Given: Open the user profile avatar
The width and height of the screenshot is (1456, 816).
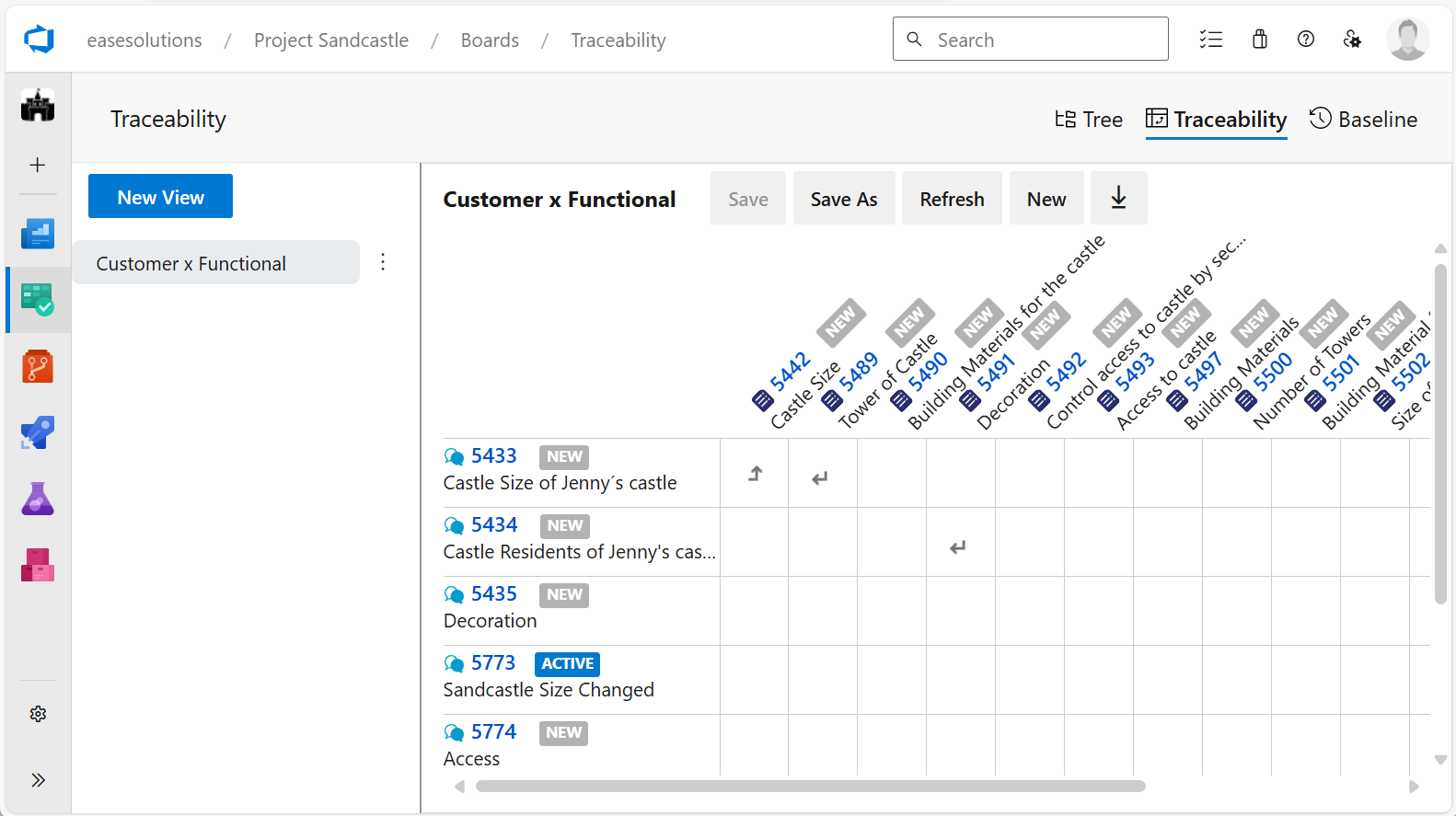Looking at the screenshot, I should coord(1408,39).
